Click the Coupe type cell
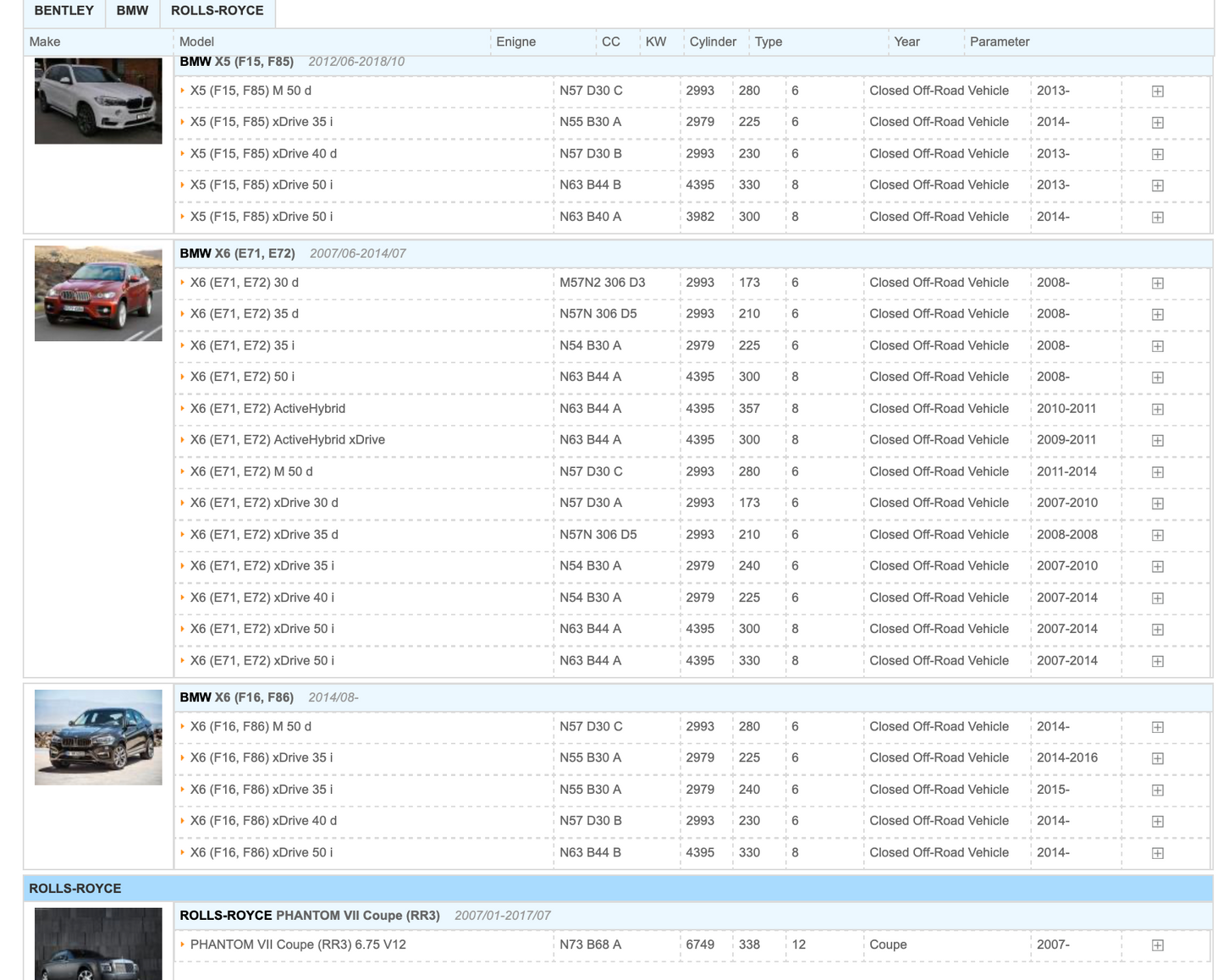Viewport: 1223px width, 980px height. pyautogui.click(x=888, y=944)
